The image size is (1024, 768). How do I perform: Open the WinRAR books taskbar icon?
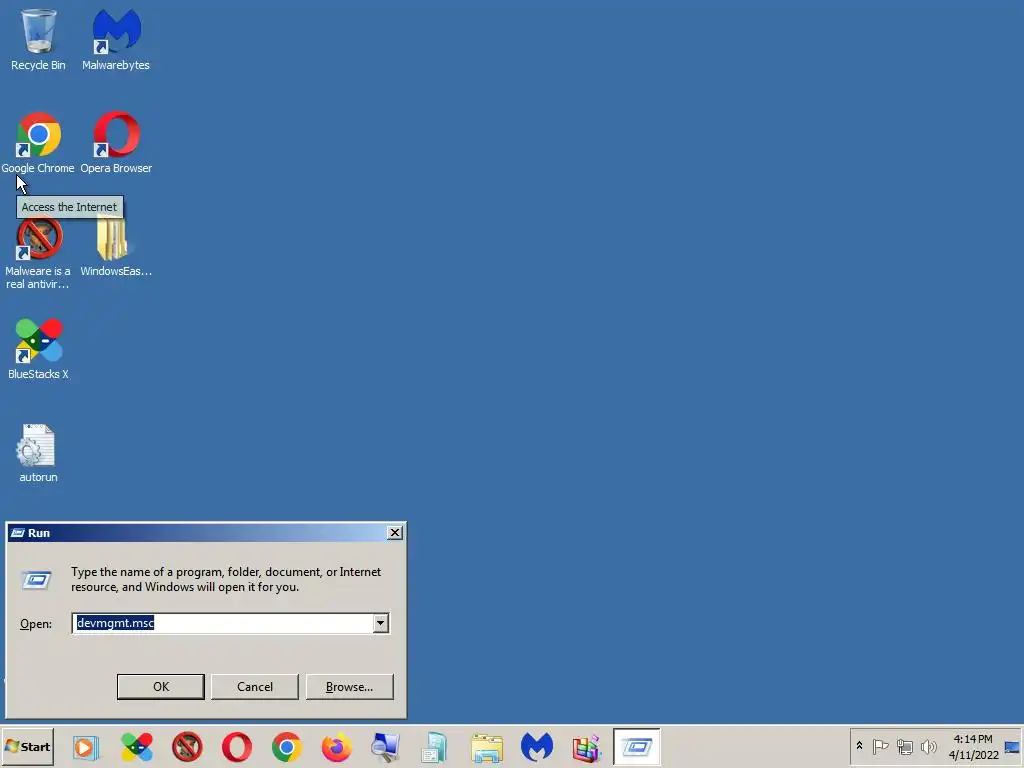pos(586,747)
